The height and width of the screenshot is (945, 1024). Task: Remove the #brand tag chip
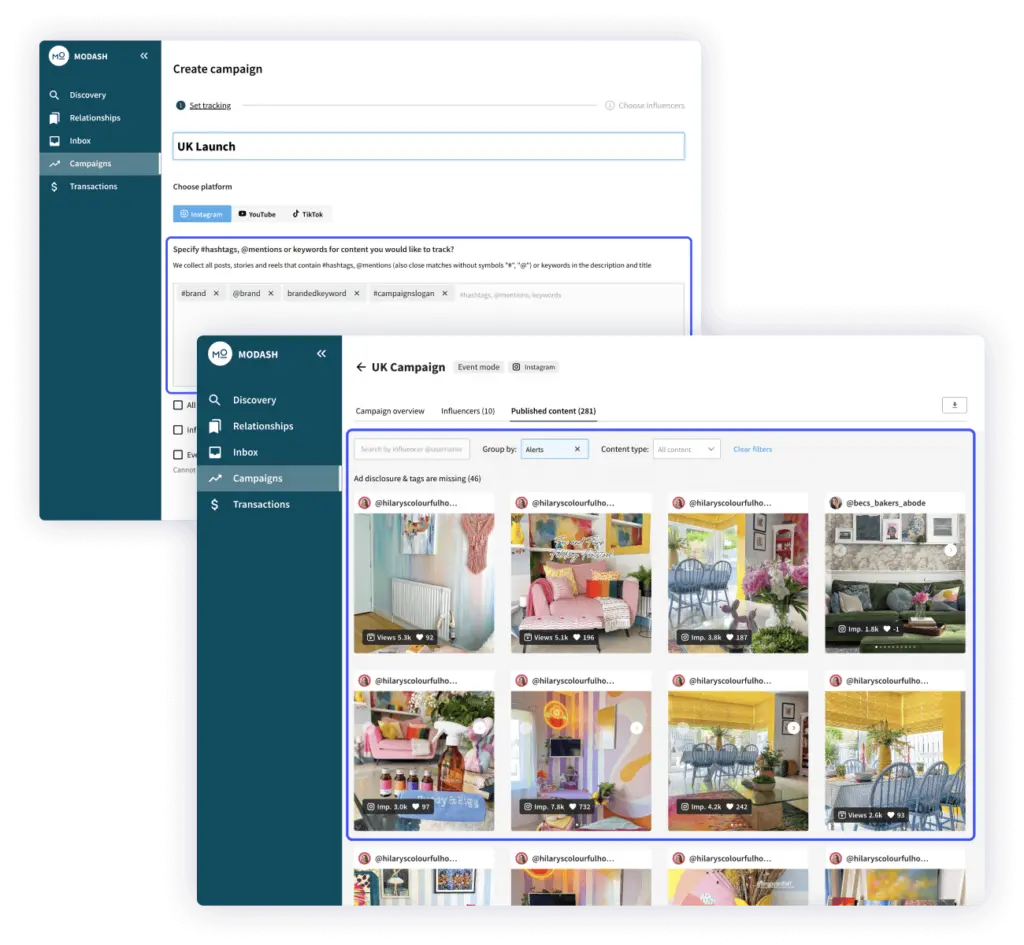tap(216, 294)
